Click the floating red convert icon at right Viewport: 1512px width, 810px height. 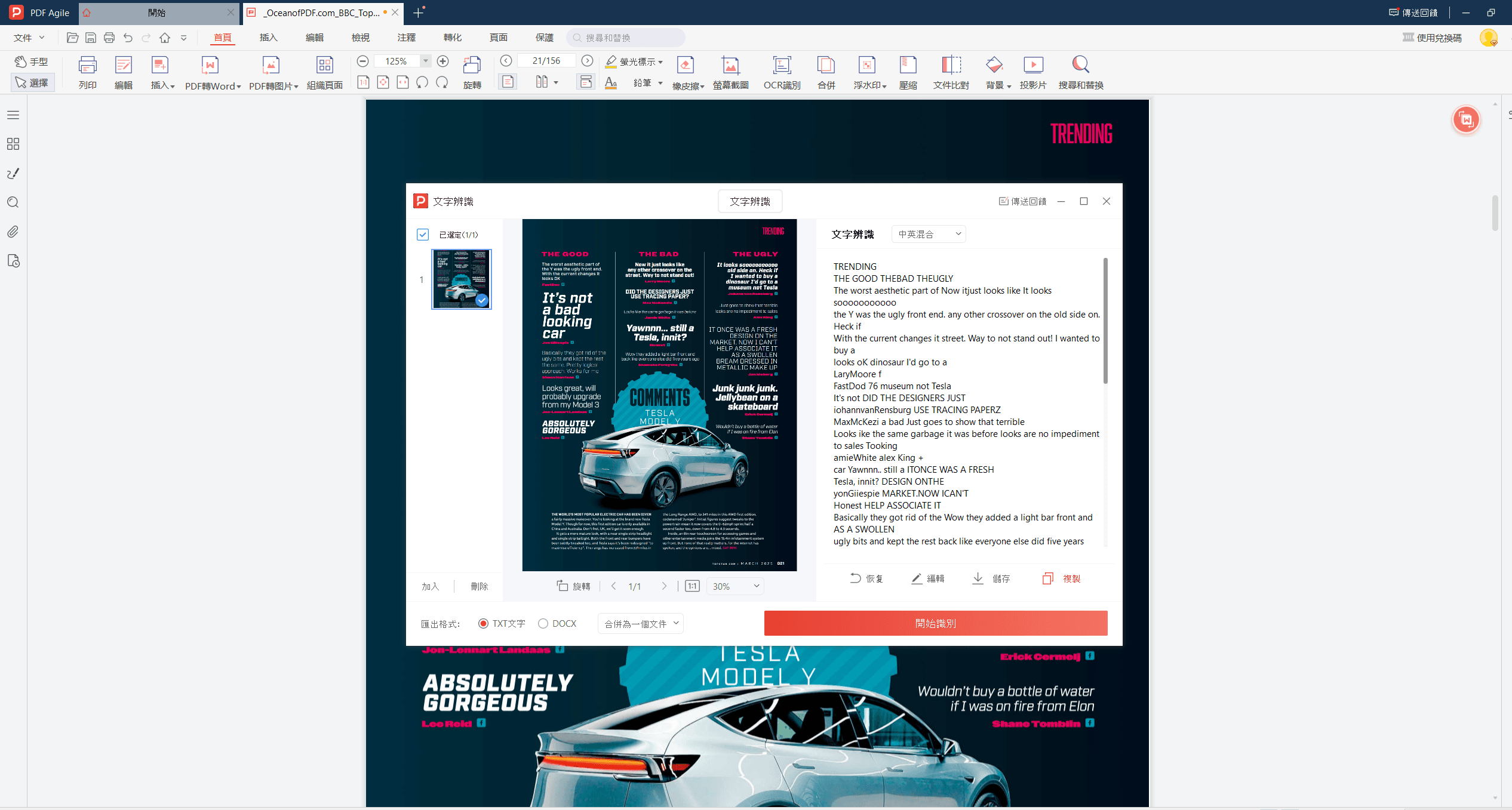tap(1466, 120)
